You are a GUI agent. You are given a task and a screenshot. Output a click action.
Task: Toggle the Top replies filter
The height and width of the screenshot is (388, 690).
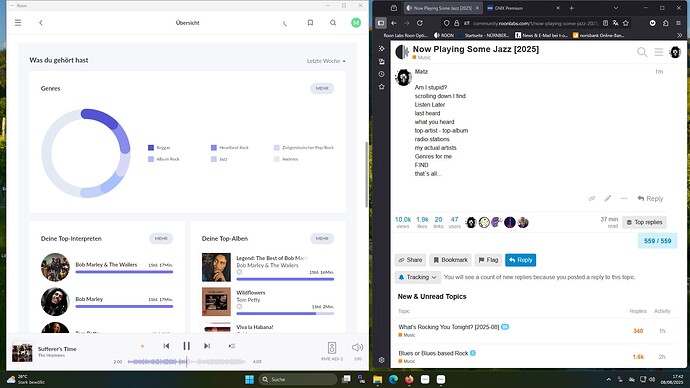tap(644, 222)
